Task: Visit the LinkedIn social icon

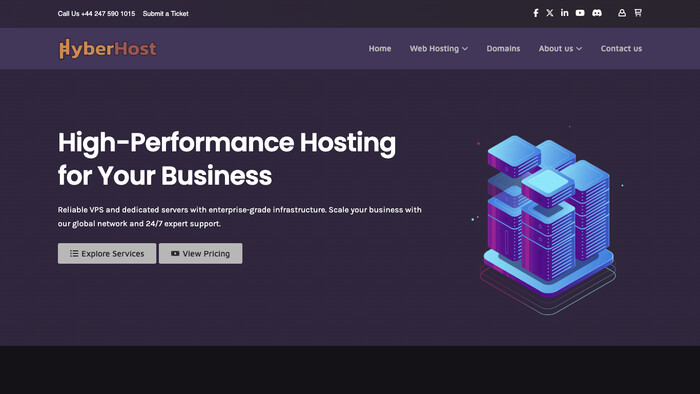Action: click(x=565, y=13)
